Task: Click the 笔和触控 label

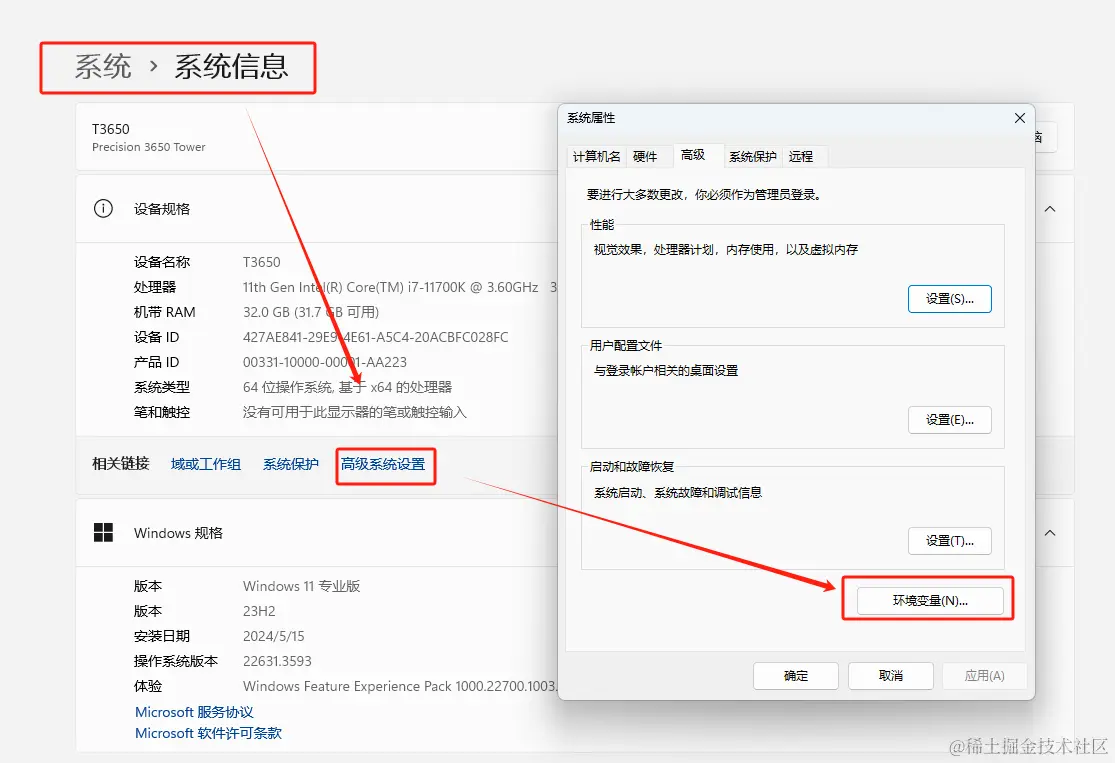Action: coord(162,412)
